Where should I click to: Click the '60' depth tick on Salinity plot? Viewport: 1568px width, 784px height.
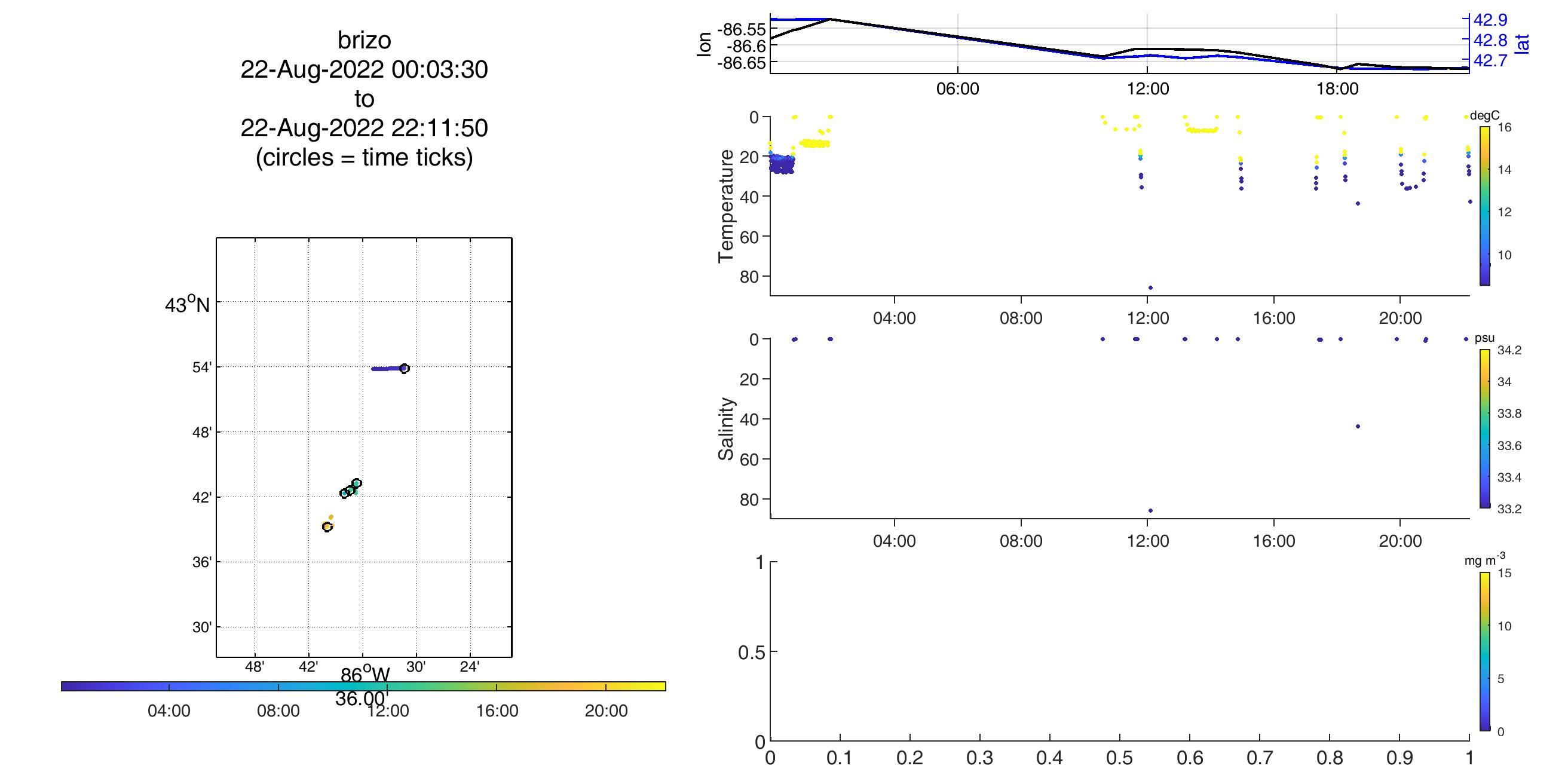pos(750,459)
